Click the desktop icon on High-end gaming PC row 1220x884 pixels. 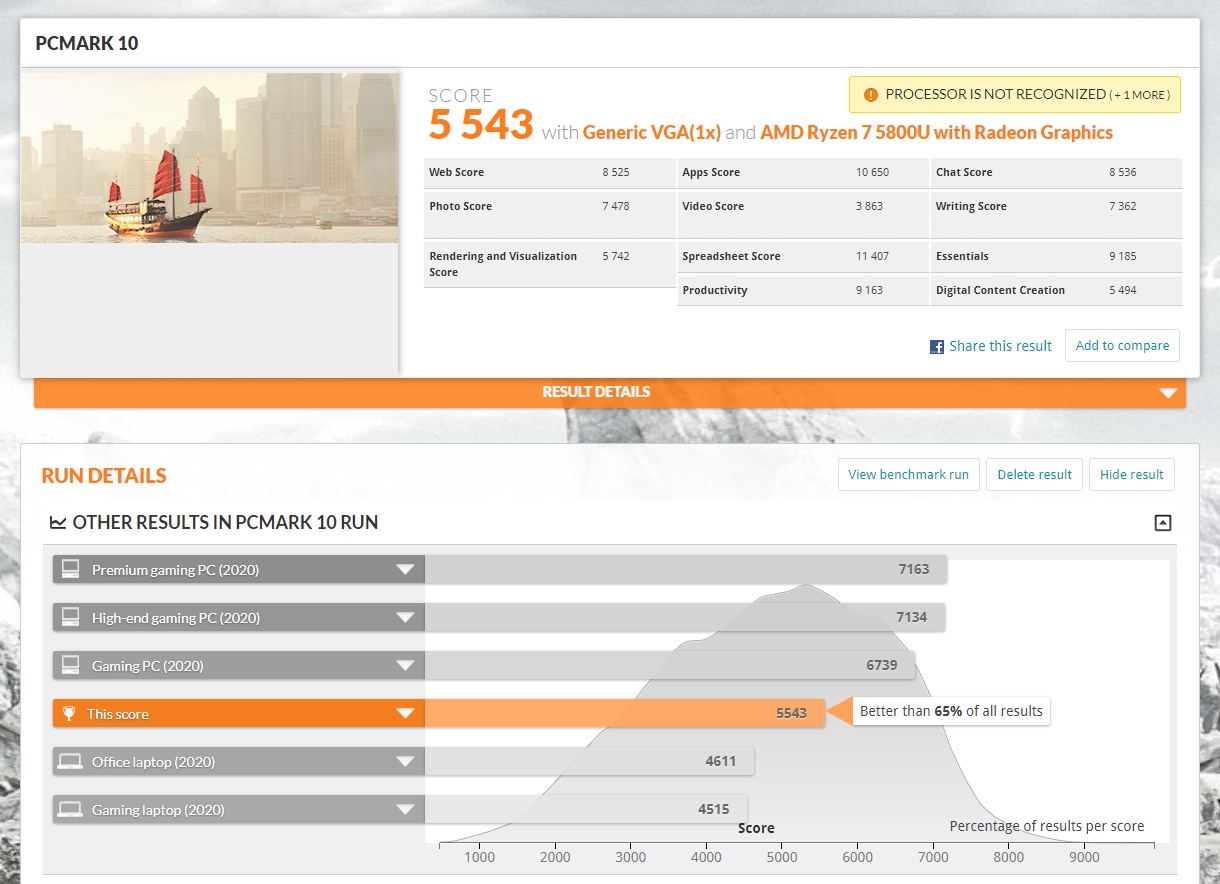pyautogui.click(x=70, y=618)
